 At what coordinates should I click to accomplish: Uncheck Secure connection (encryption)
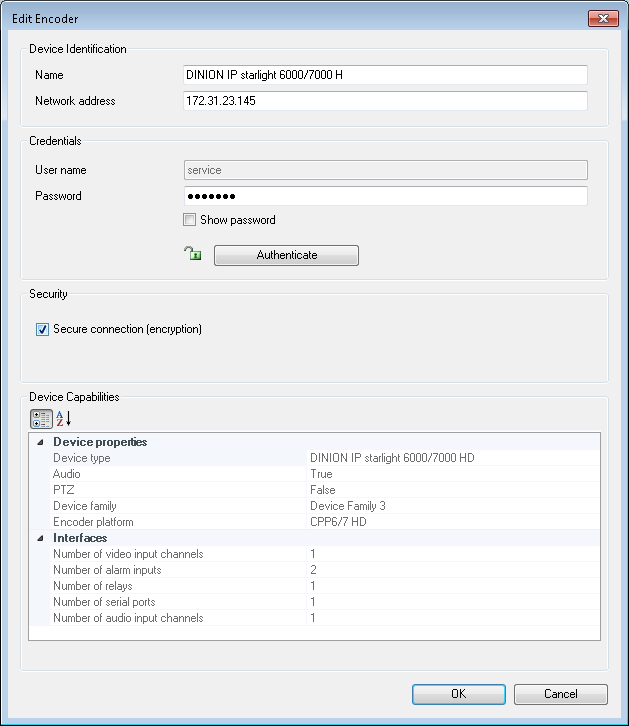point(42,329)
